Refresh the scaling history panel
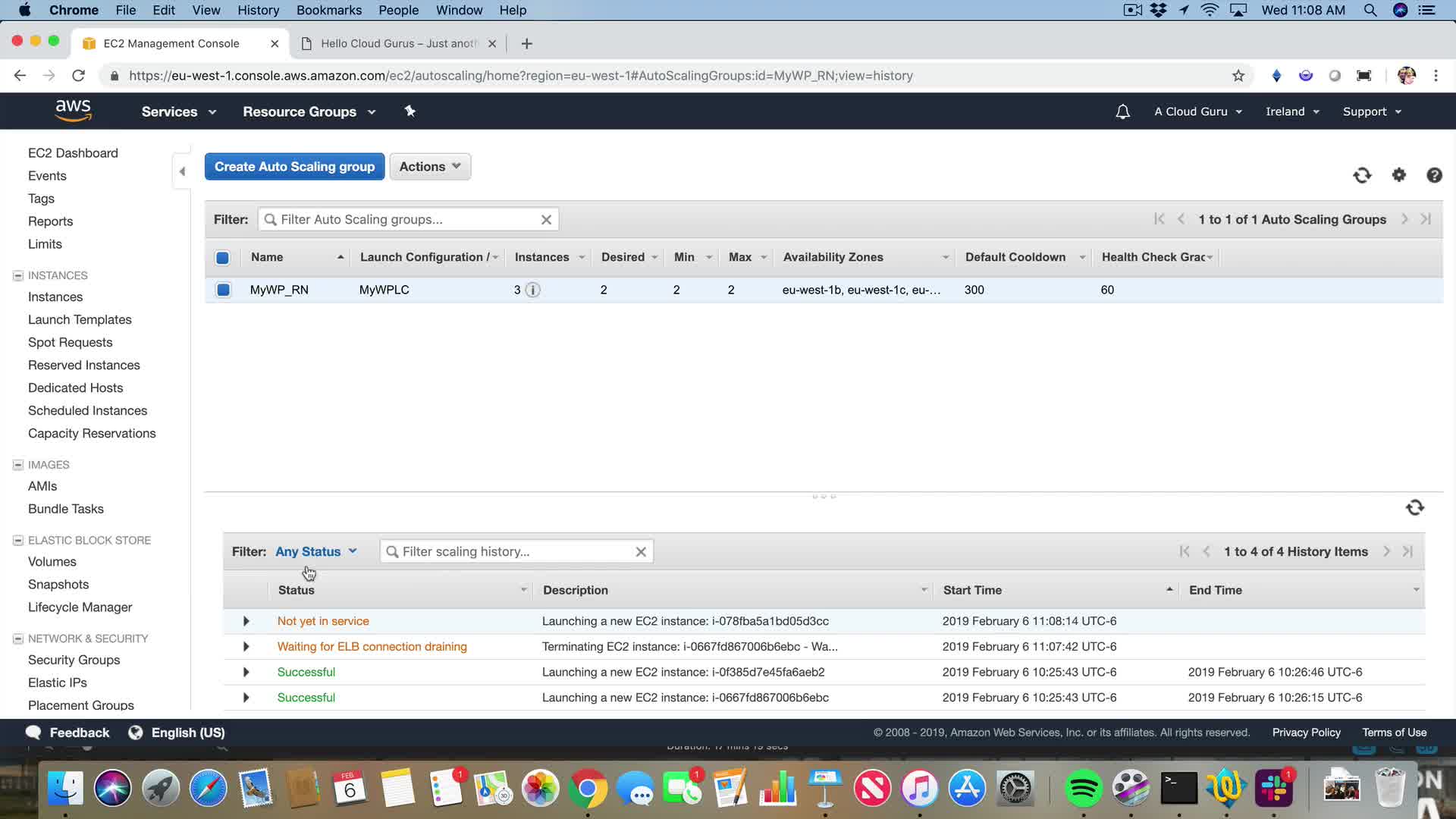The height and width of the screenshot is (819, 1456). pyautogui.click(x=1414, y=507)
